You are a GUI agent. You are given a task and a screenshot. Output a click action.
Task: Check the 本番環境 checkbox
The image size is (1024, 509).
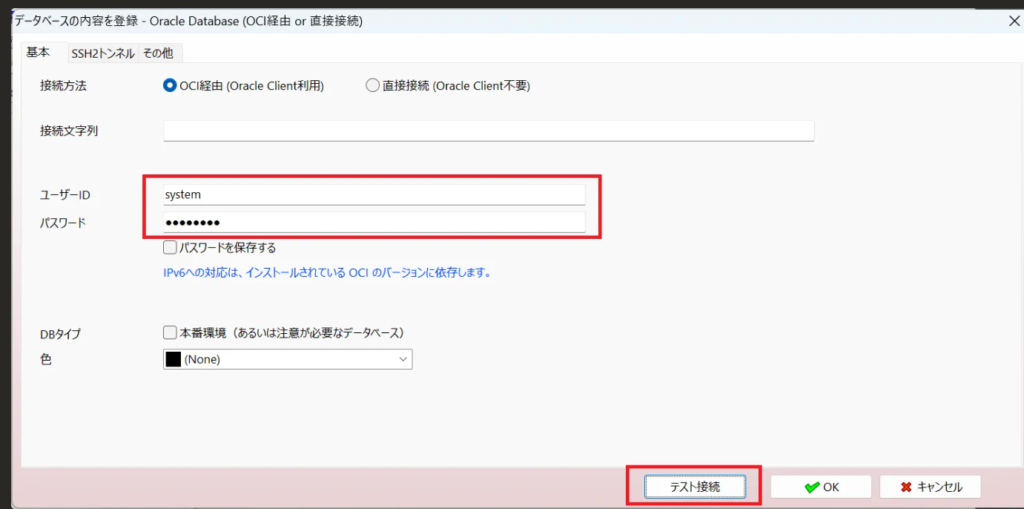170,333
